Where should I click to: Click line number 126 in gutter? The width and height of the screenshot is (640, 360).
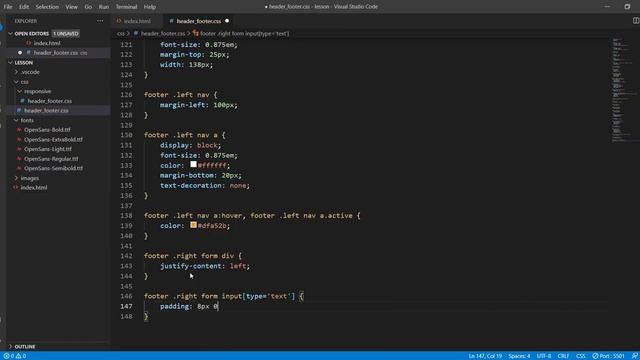tap(126, 95)
